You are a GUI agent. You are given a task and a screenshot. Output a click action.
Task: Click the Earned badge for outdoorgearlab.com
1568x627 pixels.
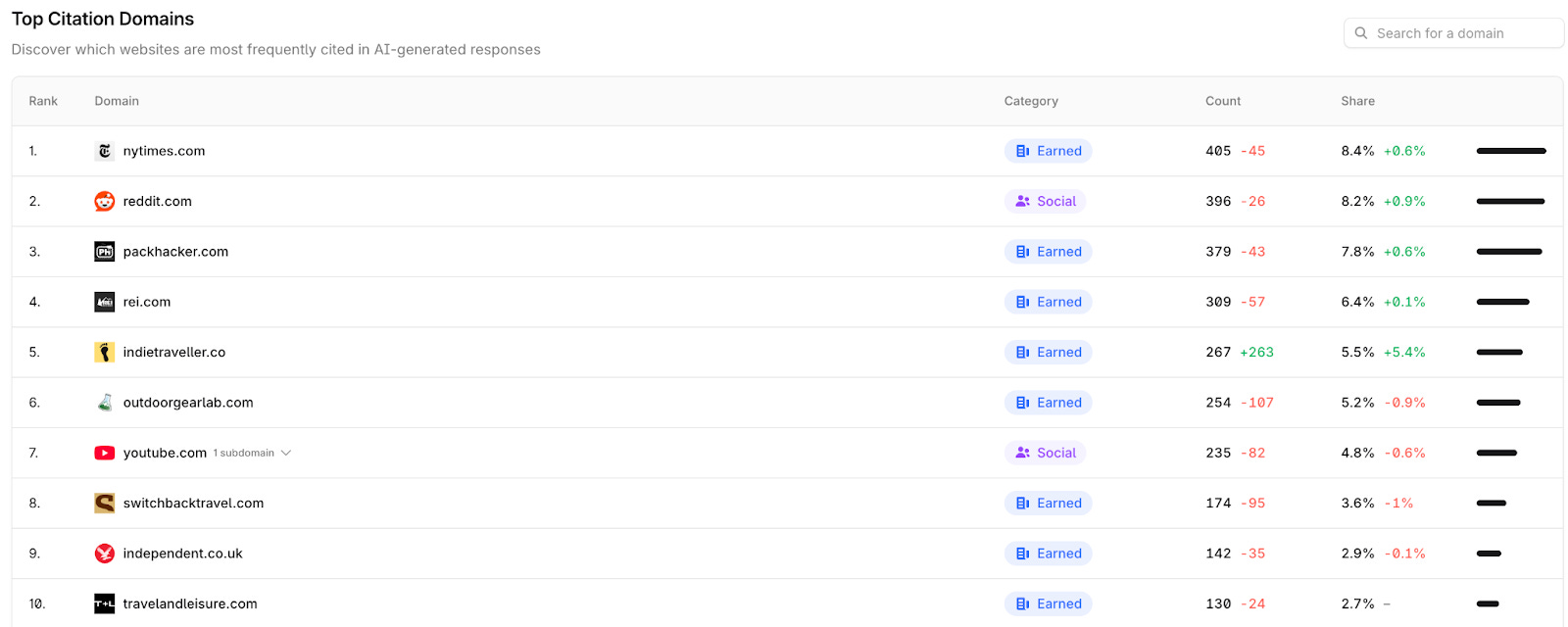click(1049, 403)
